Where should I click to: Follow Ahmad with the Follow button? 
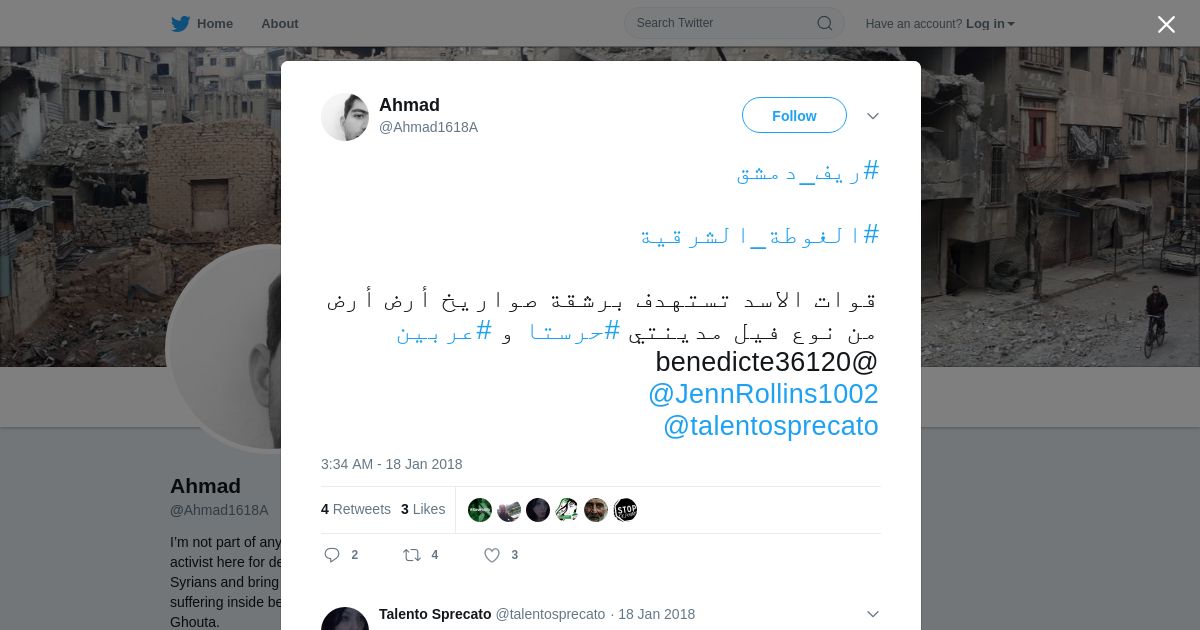pyautogui.click(x=794, y=116)
